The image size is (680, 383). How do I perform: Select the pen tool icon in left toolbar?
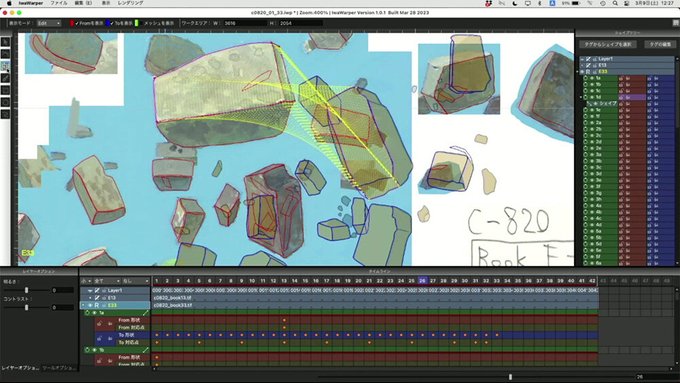pyautogui.click(x=5, y=78)
